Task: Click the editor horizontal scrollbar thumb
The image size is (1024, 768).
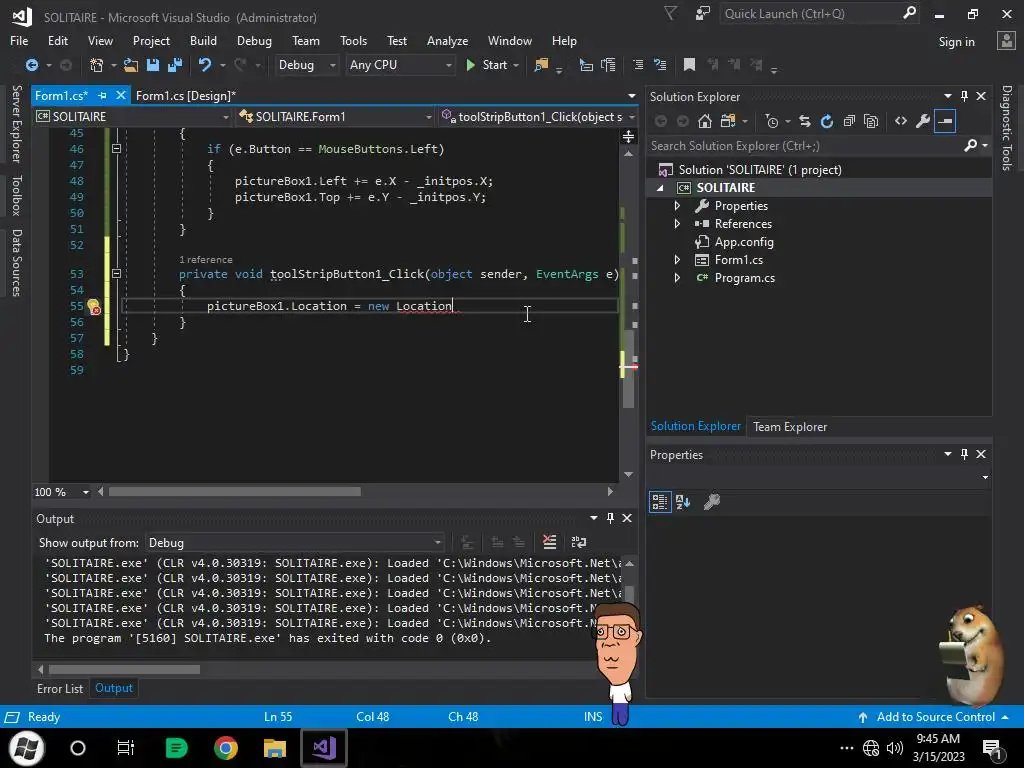Action: point(234,492)
